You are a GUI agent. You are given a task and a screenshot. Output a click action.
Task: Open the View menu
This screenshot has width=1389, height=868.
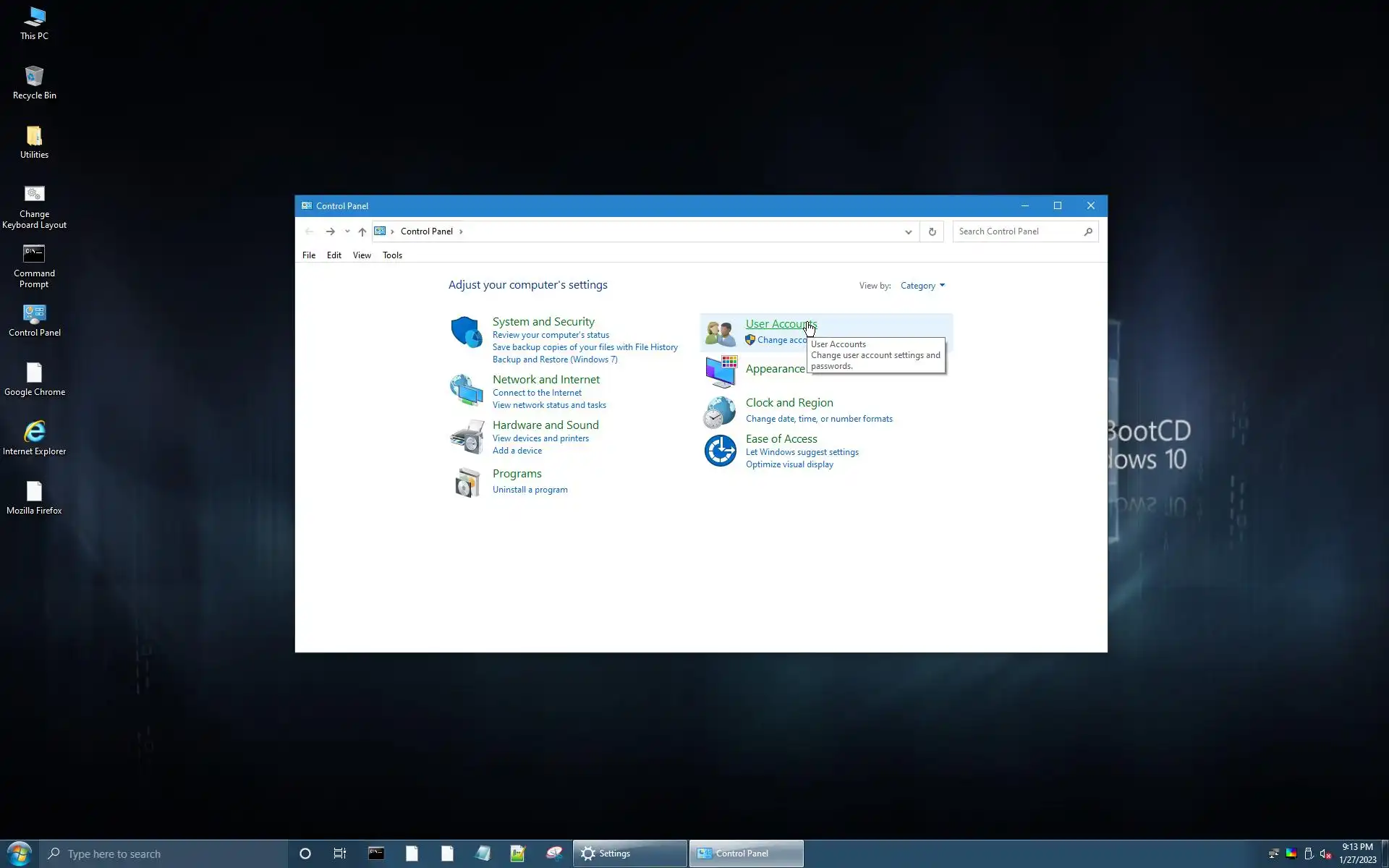[x=362, y=255]
